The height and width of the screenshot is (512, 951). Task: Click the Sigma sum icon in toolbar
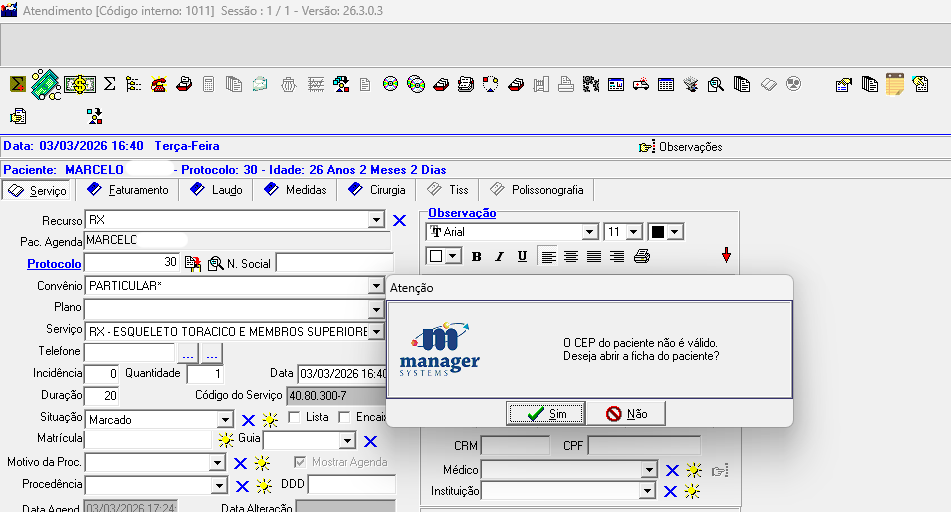pos(110,84)
